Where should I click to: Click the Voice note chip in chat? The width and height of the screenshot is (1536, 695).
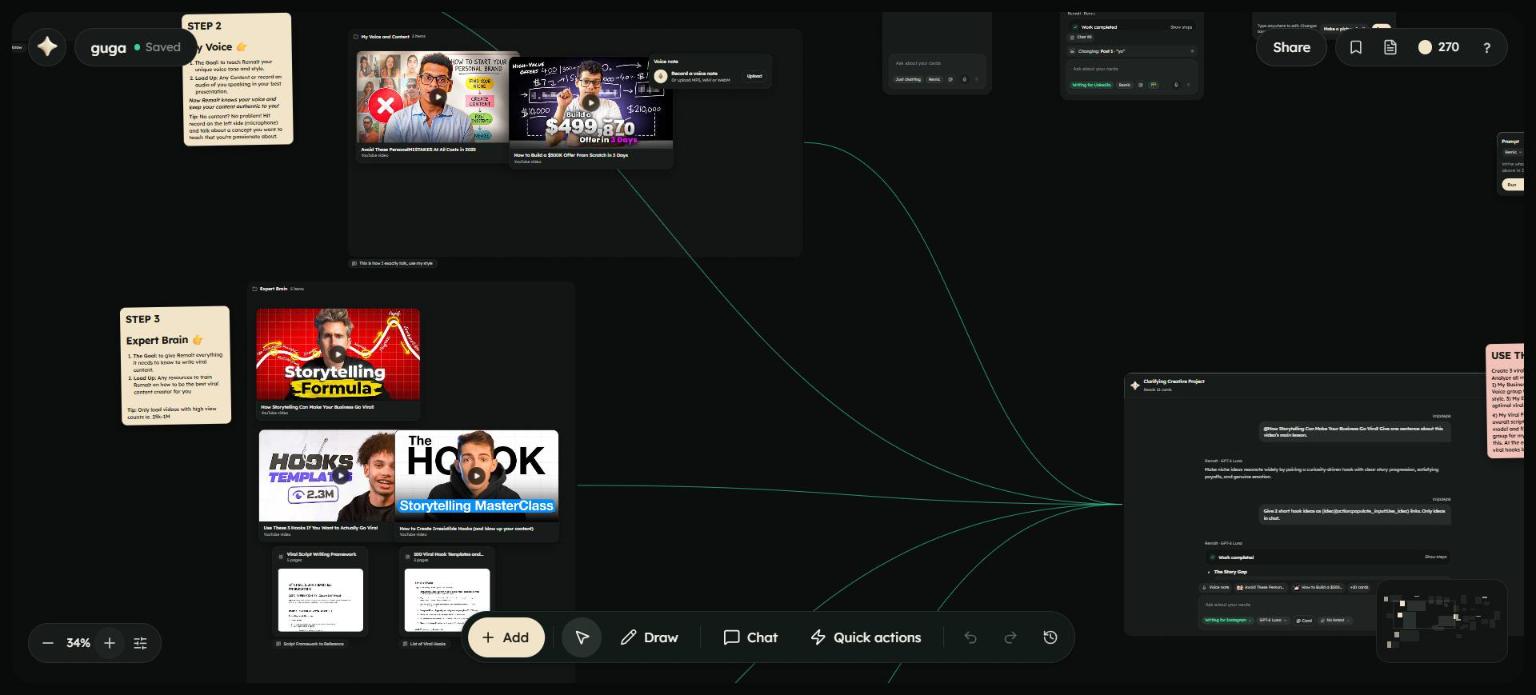coord(1216,587)
